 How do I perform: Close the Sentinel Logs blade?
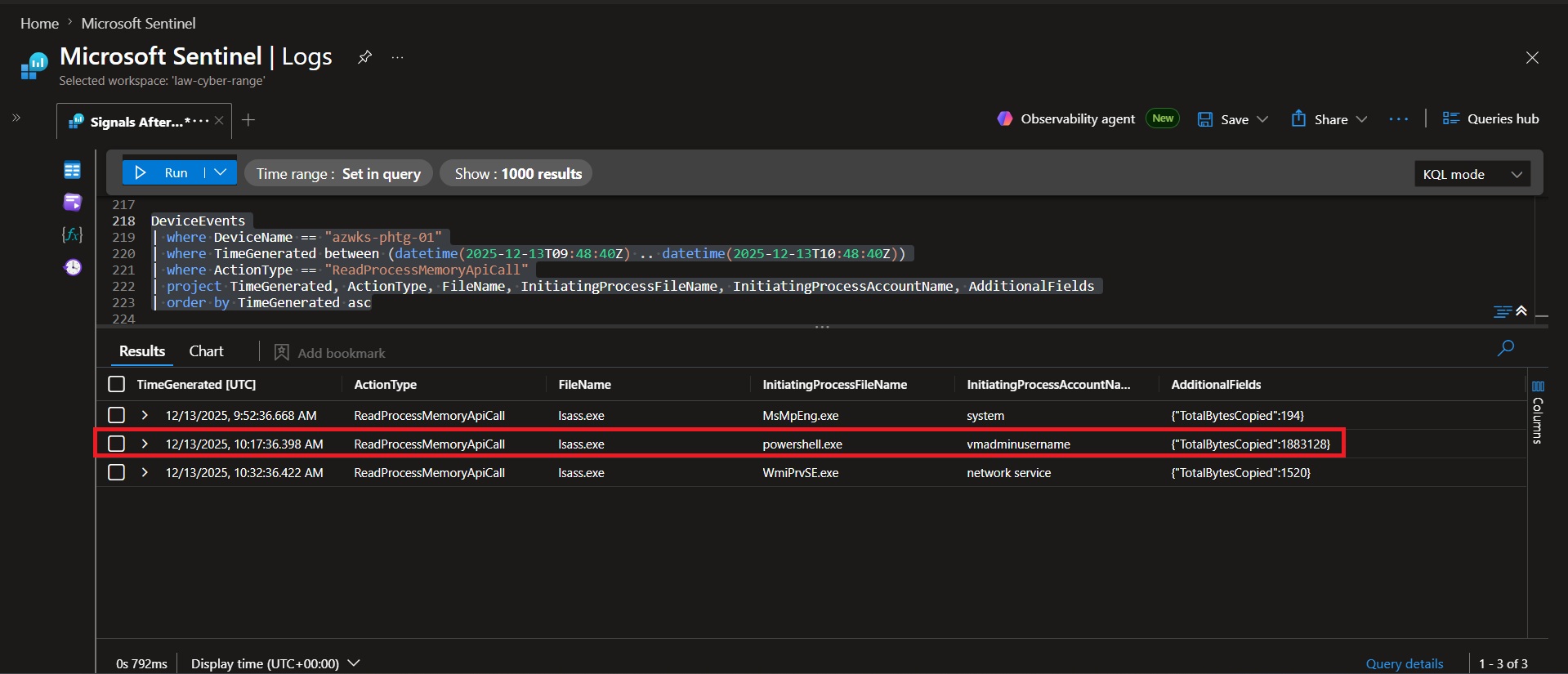coord(1532,57)
